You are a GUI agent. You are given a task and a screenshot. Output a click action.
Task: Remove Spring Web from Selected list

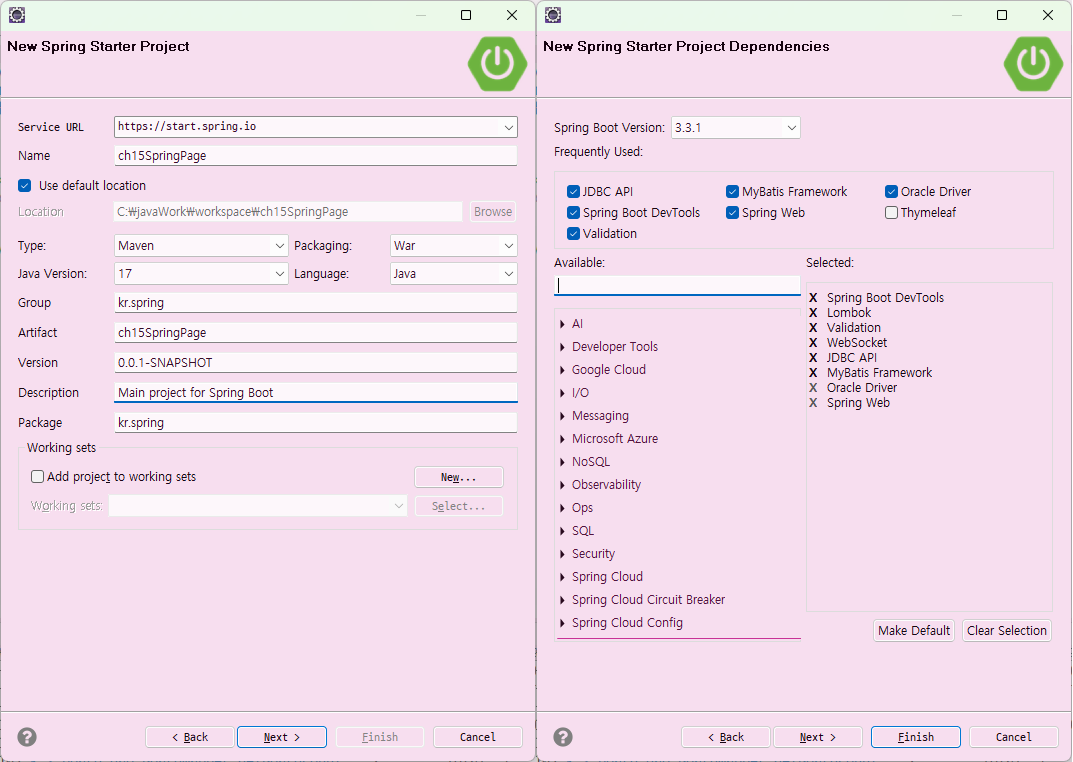[x=813, y=403]
